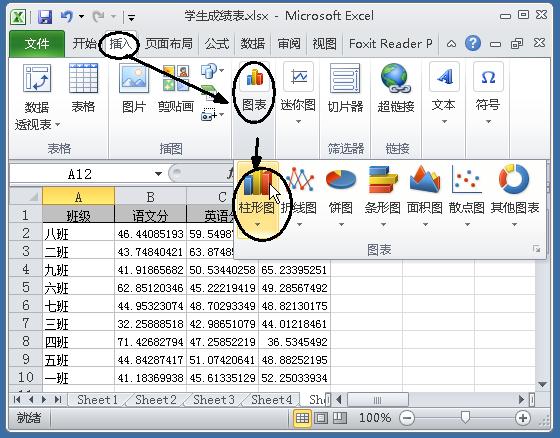Choose Column chart (柱形图)

point(257,199)
